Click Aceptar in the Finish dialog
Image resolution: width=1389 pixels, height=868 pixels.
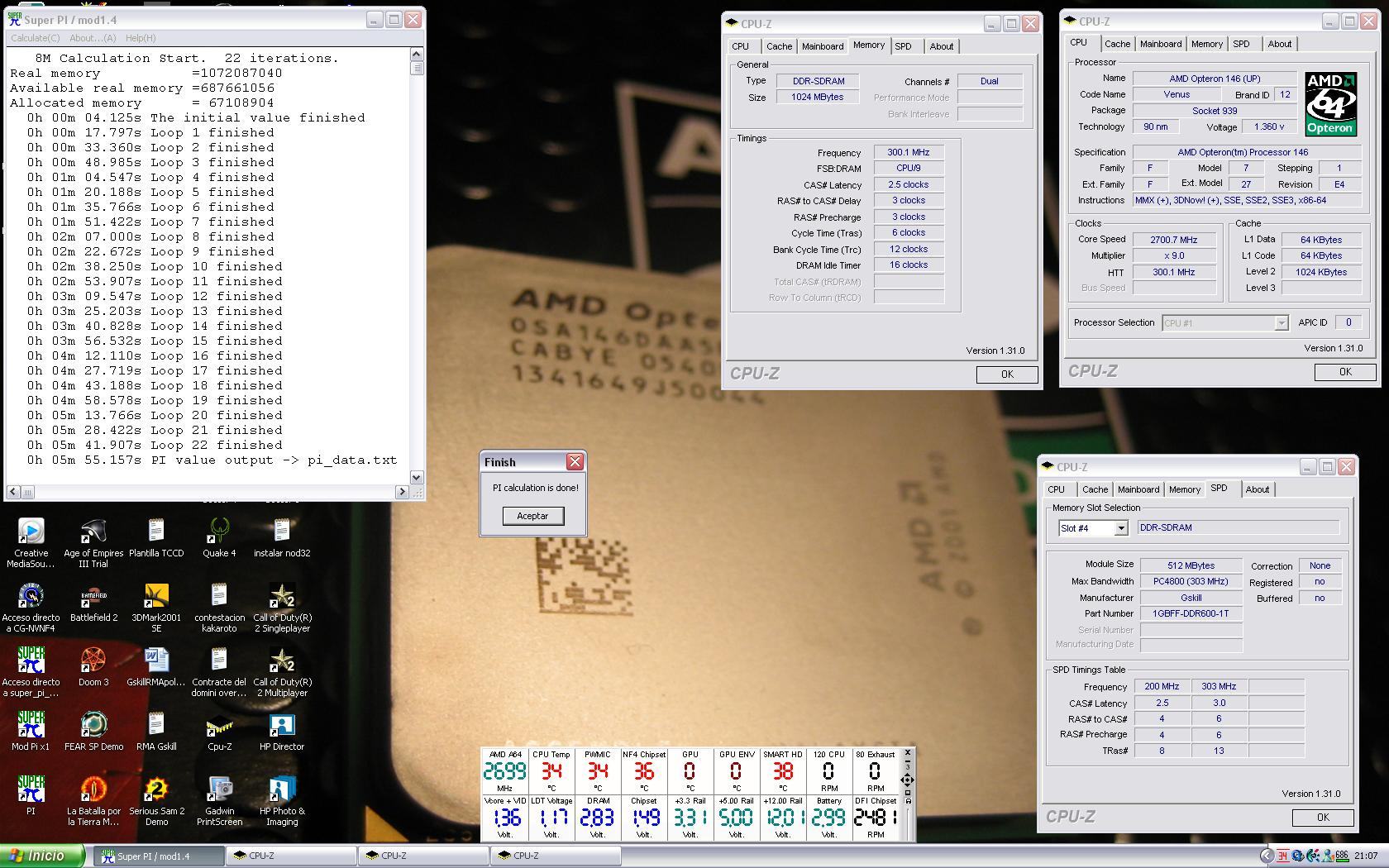tap(532, 516)
